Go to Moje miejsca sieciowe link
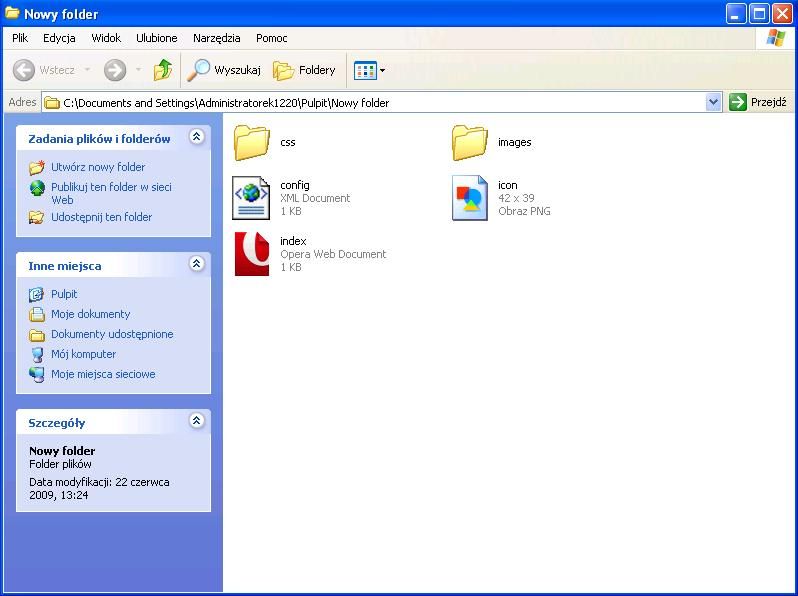Screen dimensions: 798x596 [103, 374]
